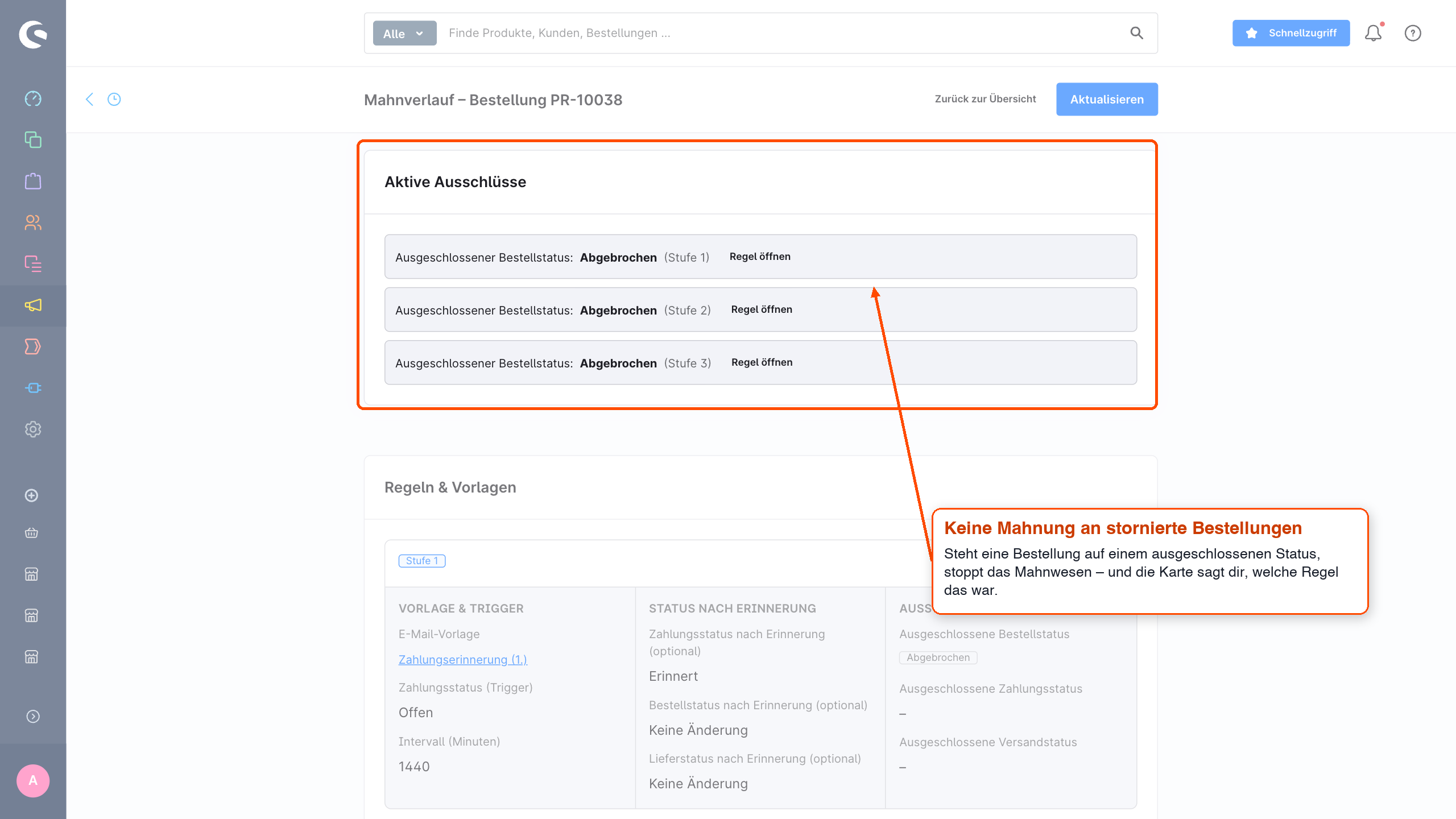Open the Alle search filter dropdown

point(404,34)
